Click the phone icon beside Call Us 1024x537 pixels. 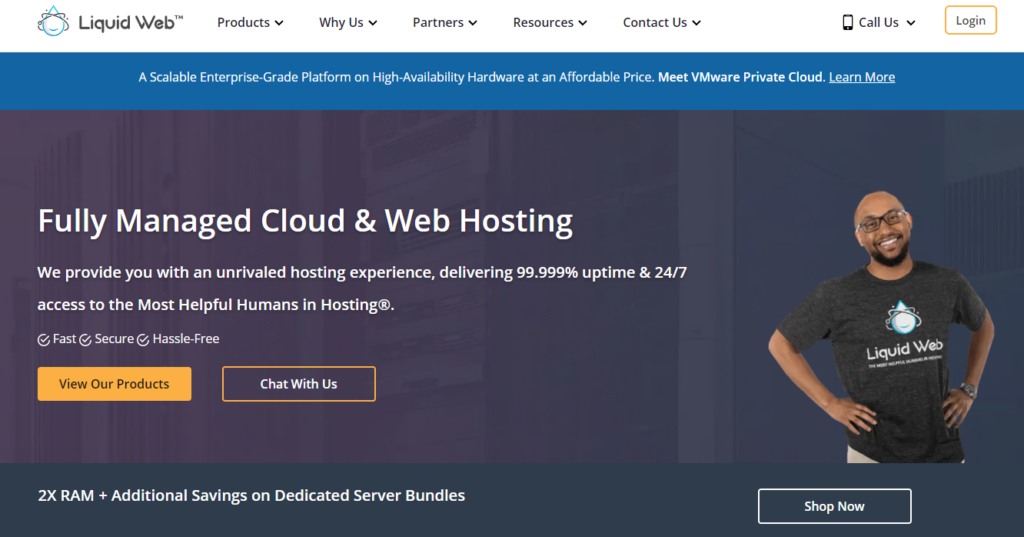(x=848, y=22)
